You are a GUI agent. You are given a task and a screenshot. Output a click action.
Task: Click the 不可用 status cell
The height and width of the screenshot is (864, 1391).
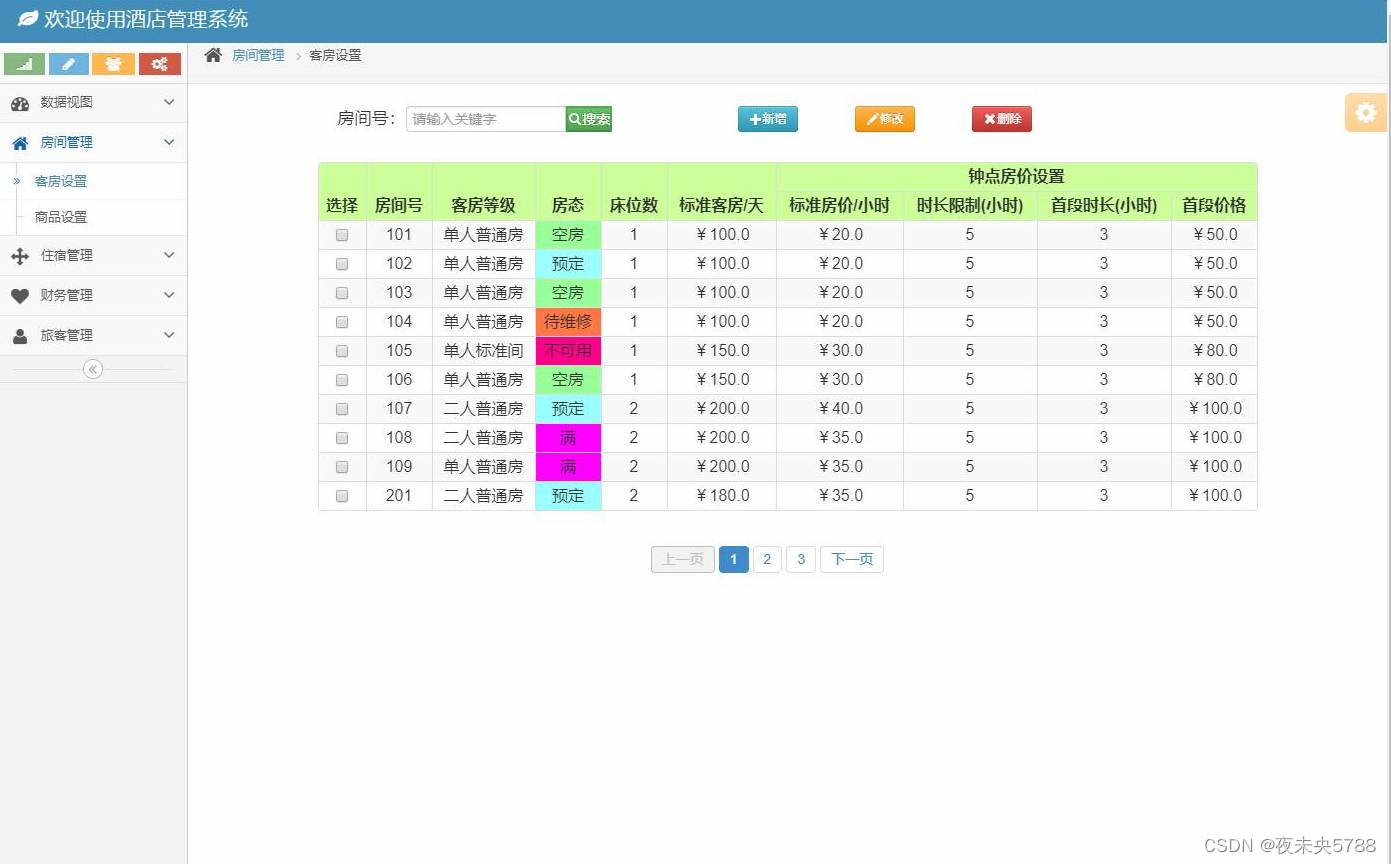click(568, 351)
